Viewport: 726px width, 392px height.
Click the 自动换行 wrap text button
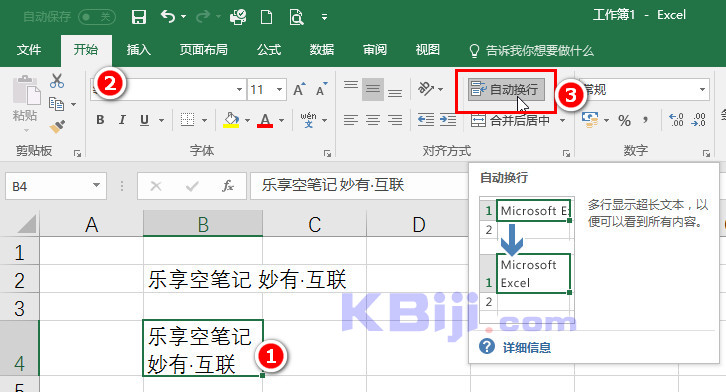click(506, 90)
